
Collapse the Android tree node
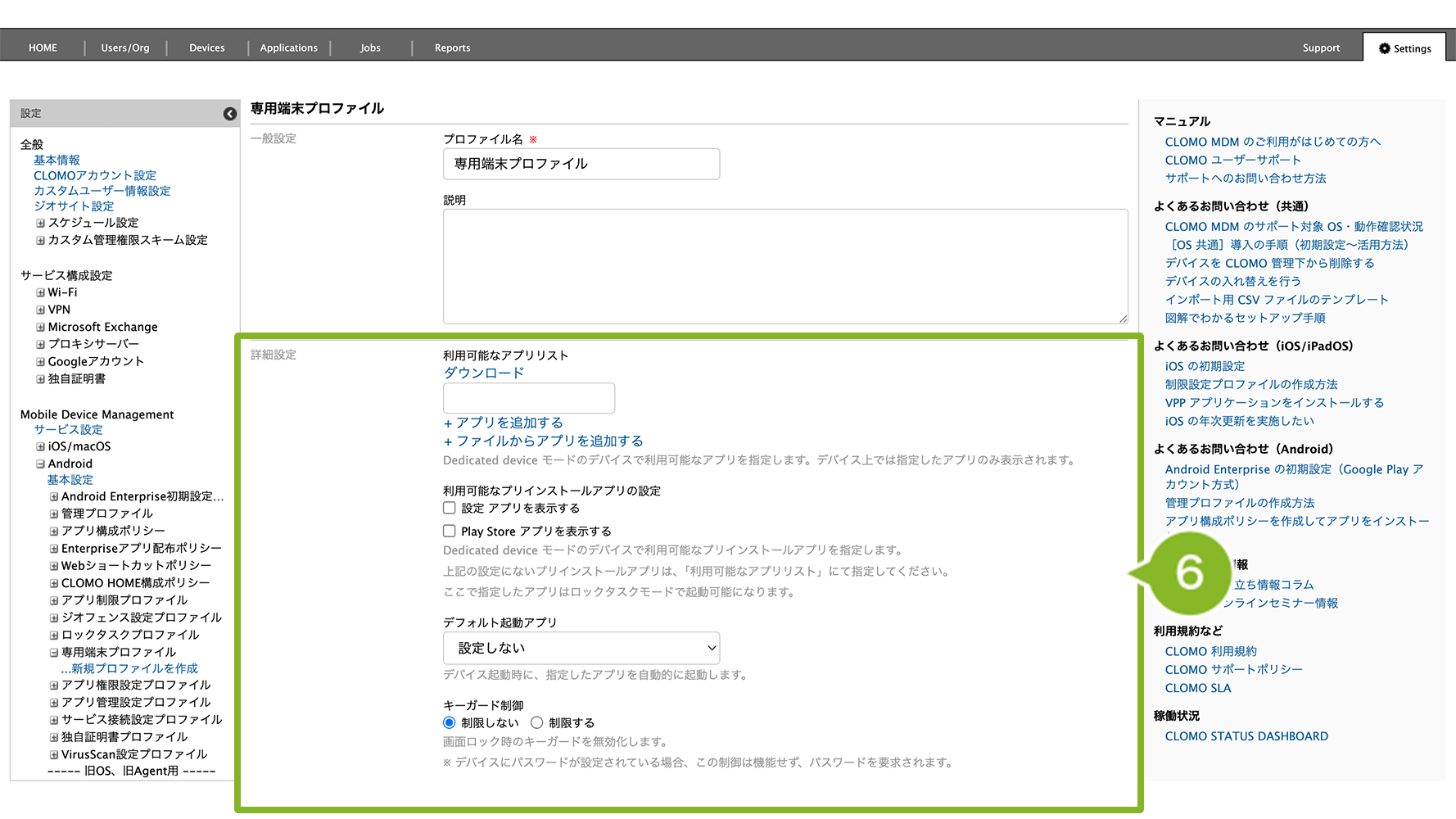[40, 464]
